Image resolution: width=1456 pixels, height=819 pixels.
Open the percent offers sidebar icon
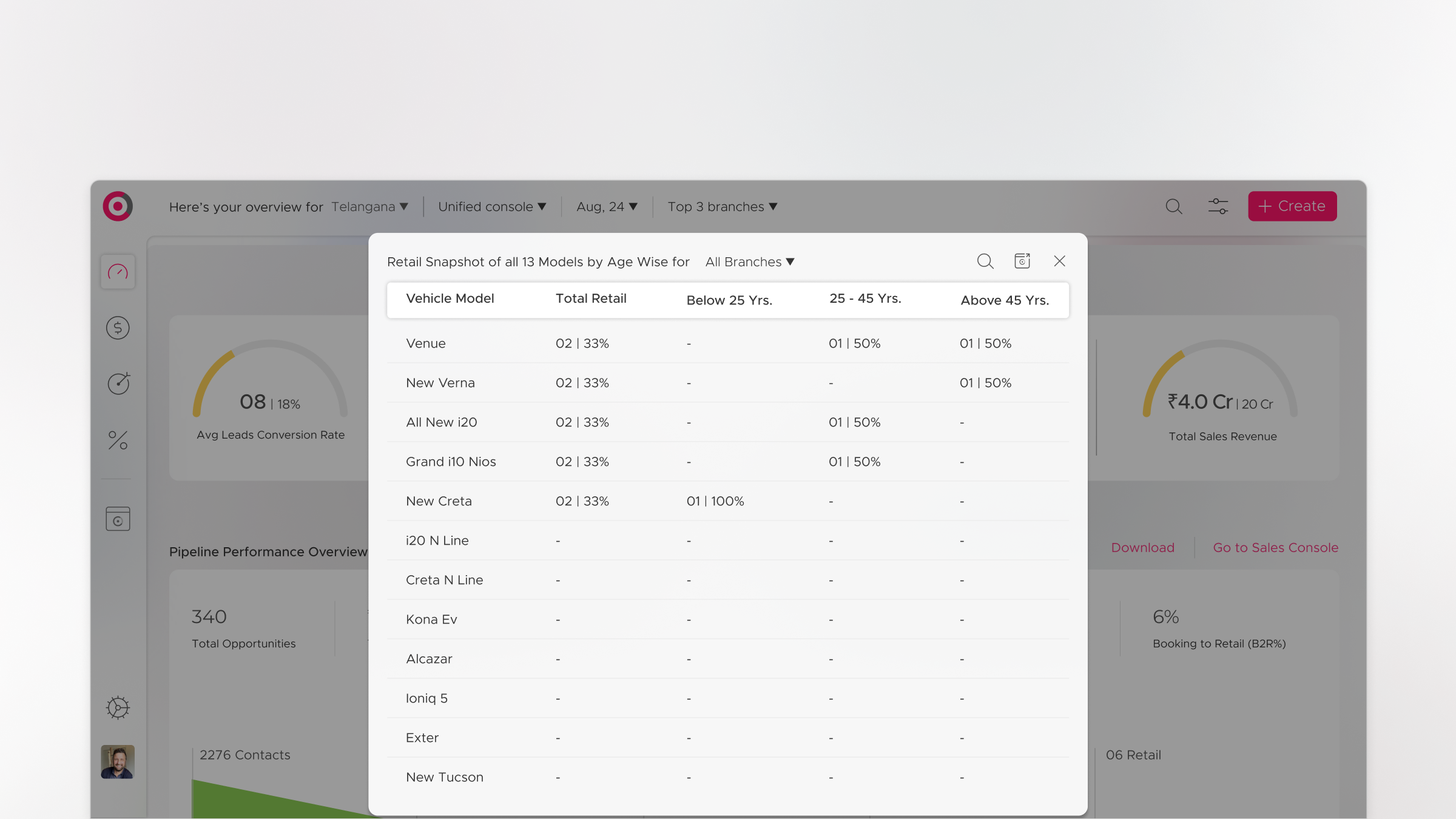[118, 440]
